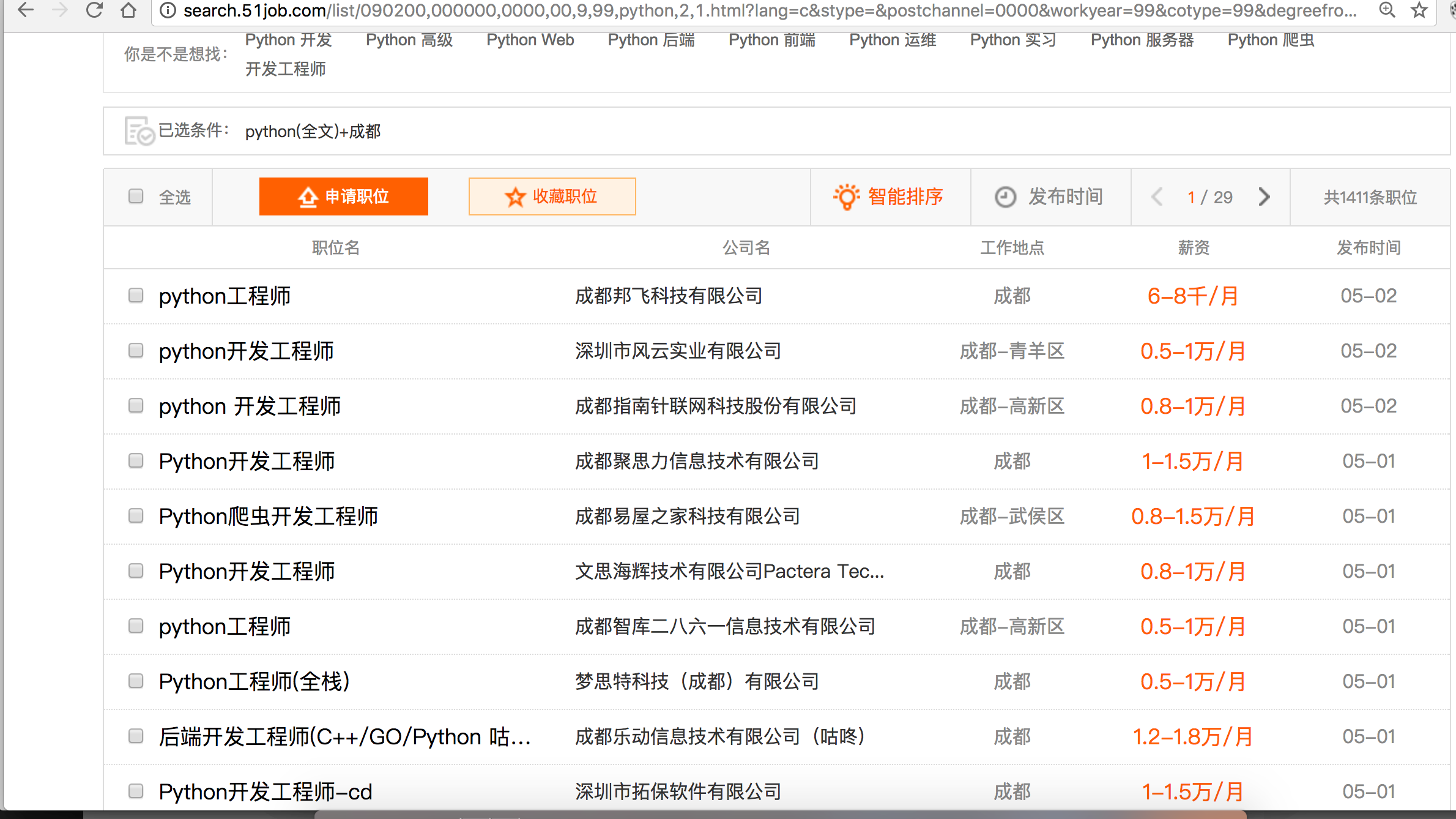Go to browser home icon

pos(128,10)
